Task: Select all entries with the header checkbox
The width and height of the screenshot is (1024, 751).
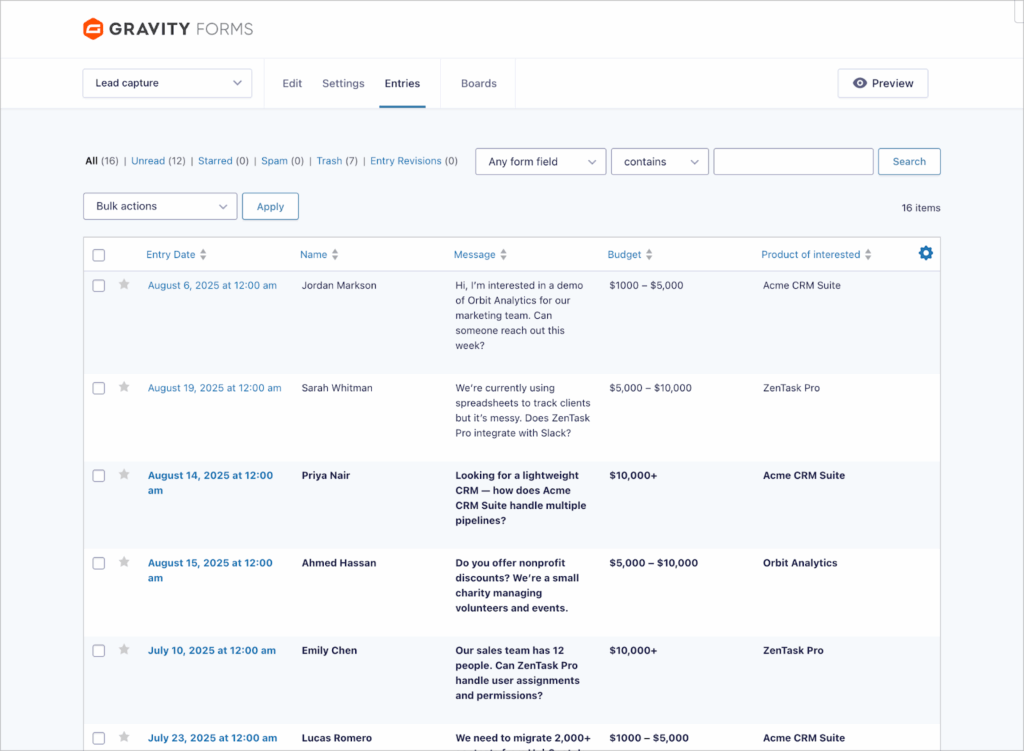Action: (x=98, y=254)
